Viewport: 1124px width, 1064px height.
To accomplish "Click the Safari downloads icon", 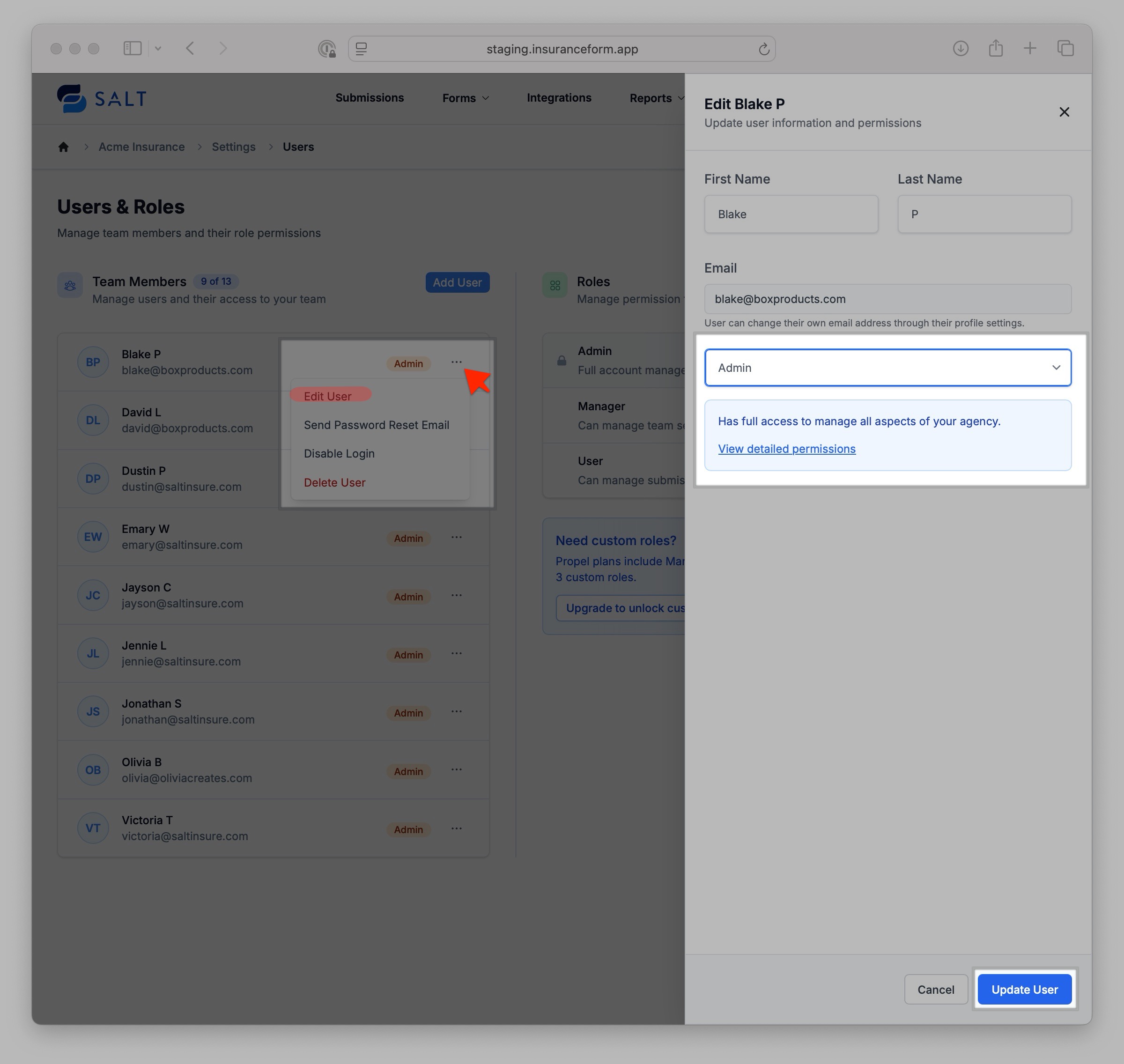I will coord(960,48).
